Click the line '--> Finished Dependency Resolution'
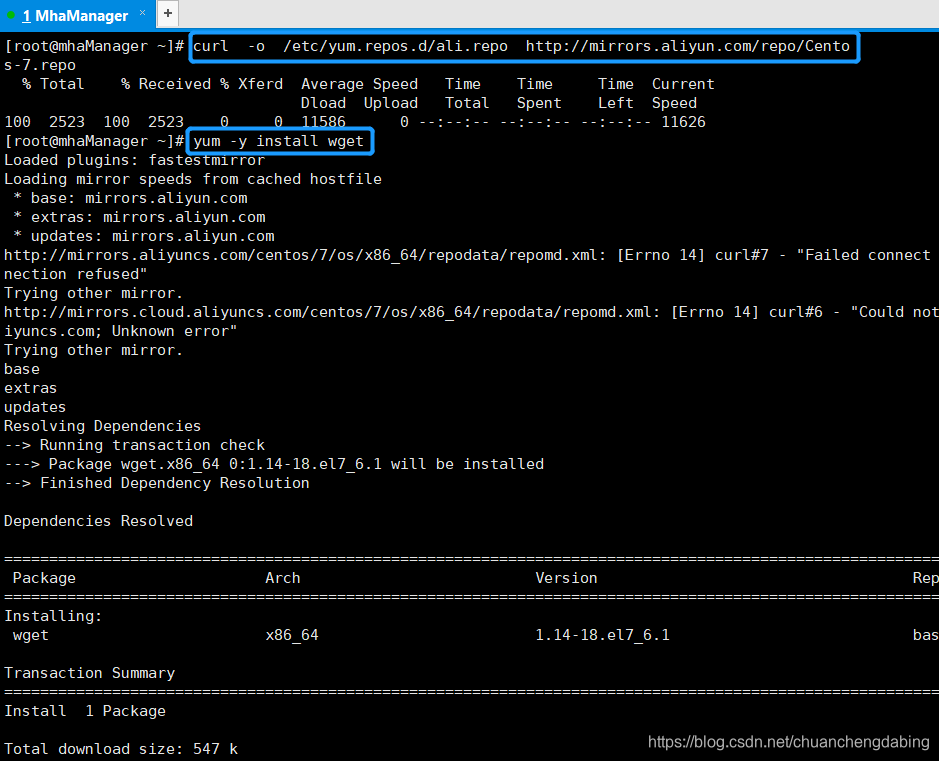Screen dimensions: 939x761 click(x=156, y=483)
